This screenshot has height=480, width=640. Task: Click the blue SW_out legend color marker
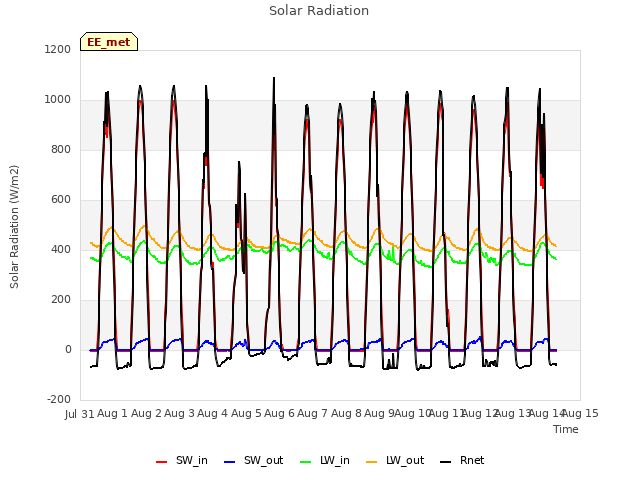[230, 462]
